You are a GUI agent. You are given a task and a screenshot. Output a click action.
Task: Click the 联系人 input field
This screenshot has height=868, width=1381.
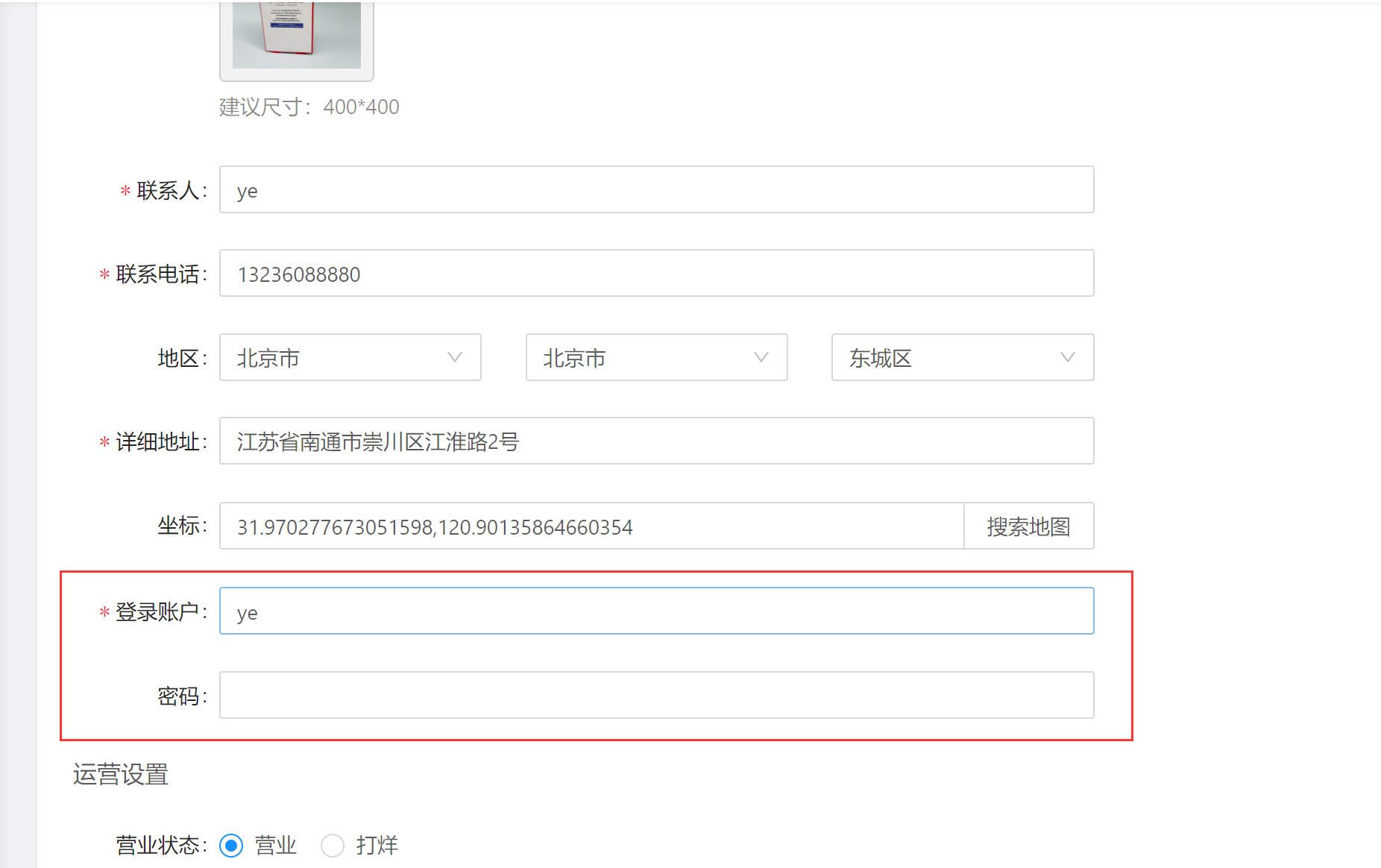(x=656, y=190)
